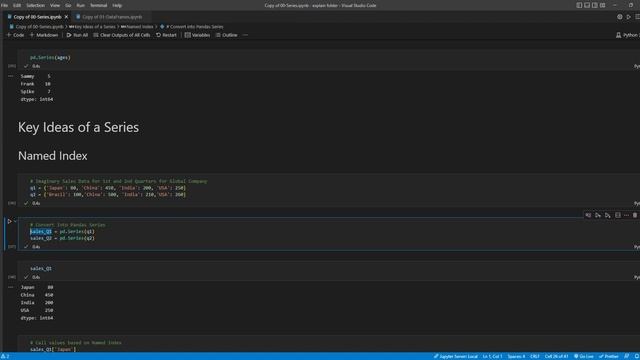Add a new Markdown cell

coord(44,35)
